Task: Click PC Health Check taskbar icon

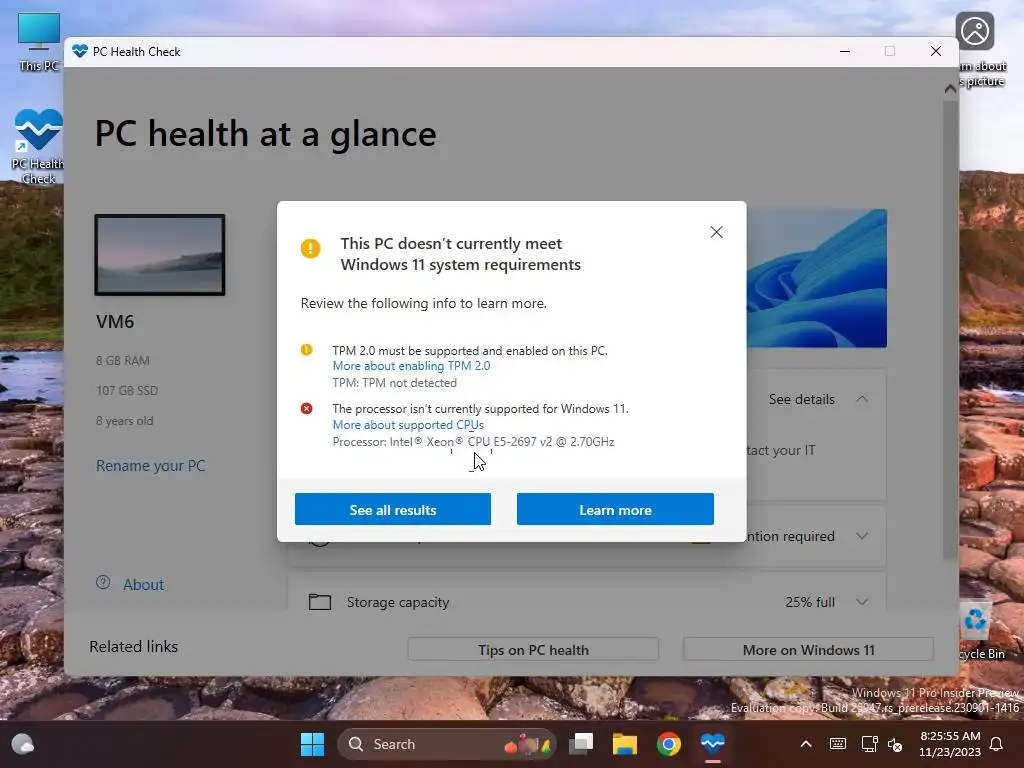Action: pyautogui.click(x=712, y=744)
